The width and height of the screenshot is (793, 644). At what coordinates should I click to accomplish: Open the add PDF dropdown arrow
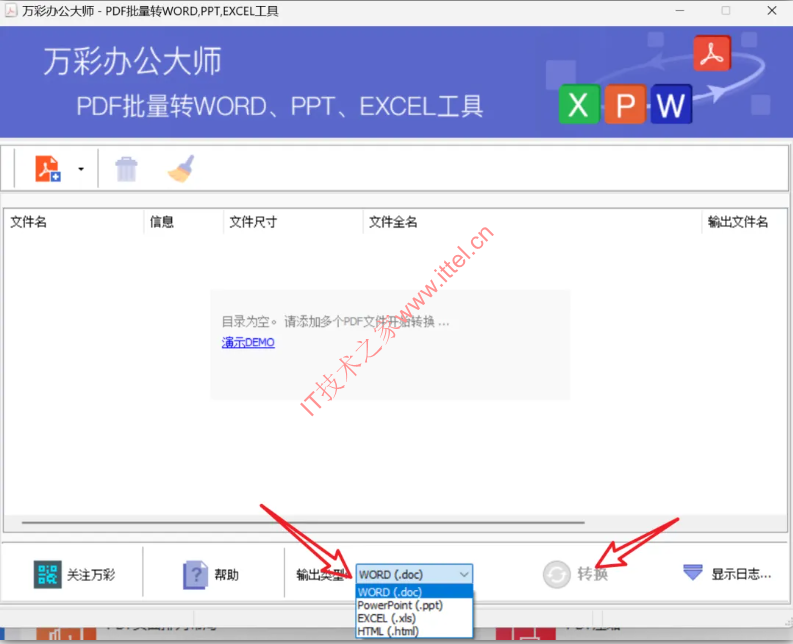point(81,169)
